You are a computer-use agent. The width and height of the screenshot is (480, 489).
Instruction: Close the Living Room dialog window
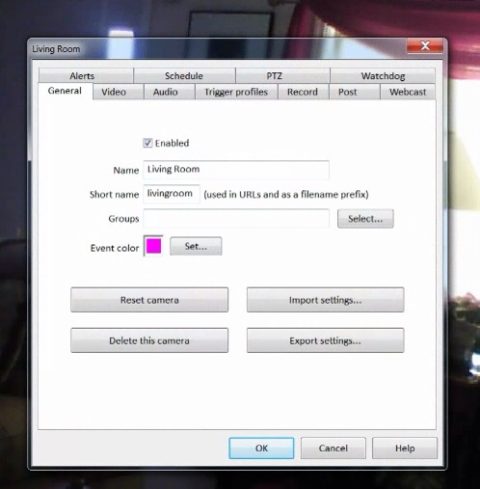pos(425,46)
